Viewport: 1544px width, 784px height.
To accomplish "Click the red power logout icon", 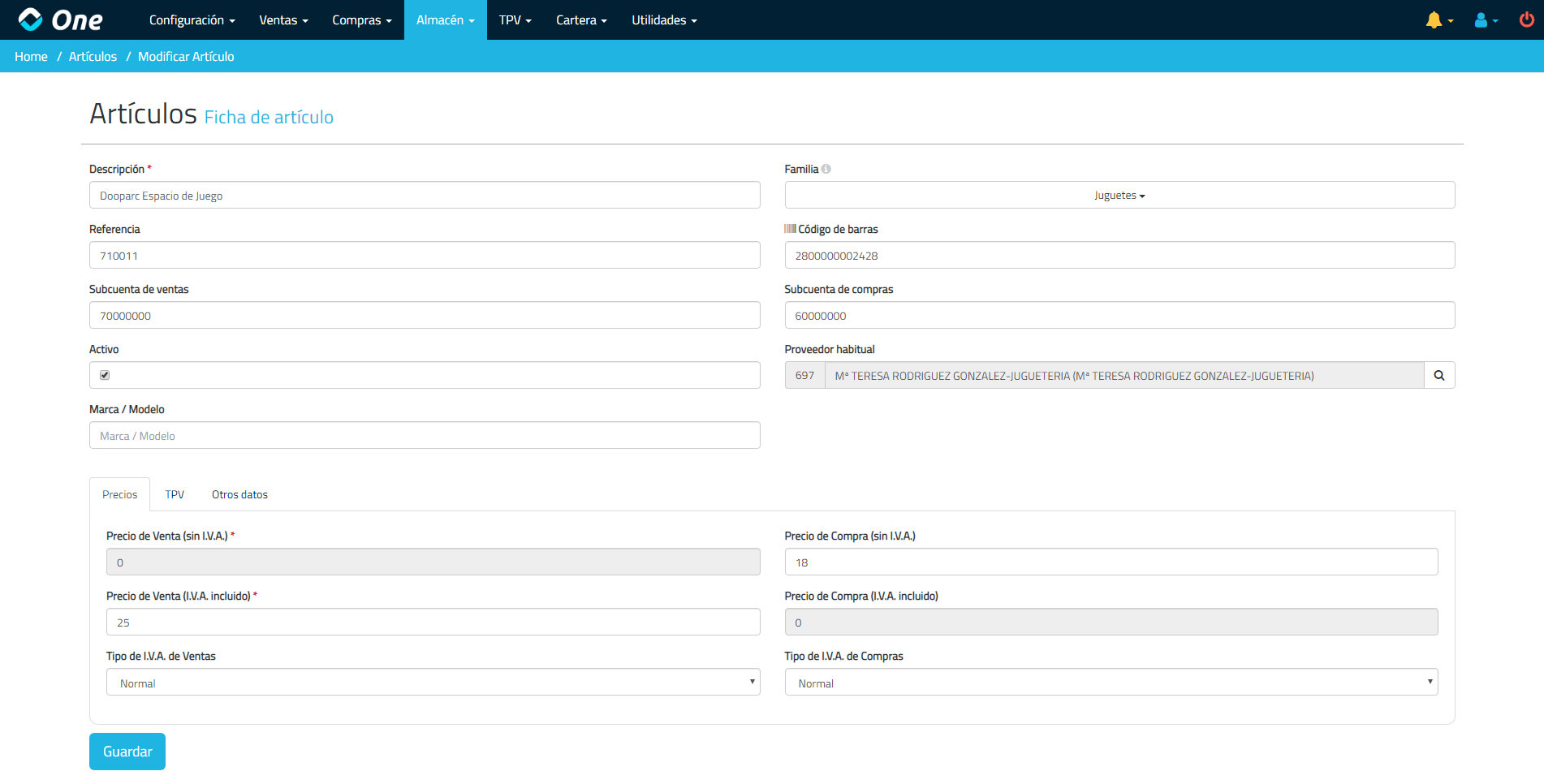I will tap(1526, 20).
